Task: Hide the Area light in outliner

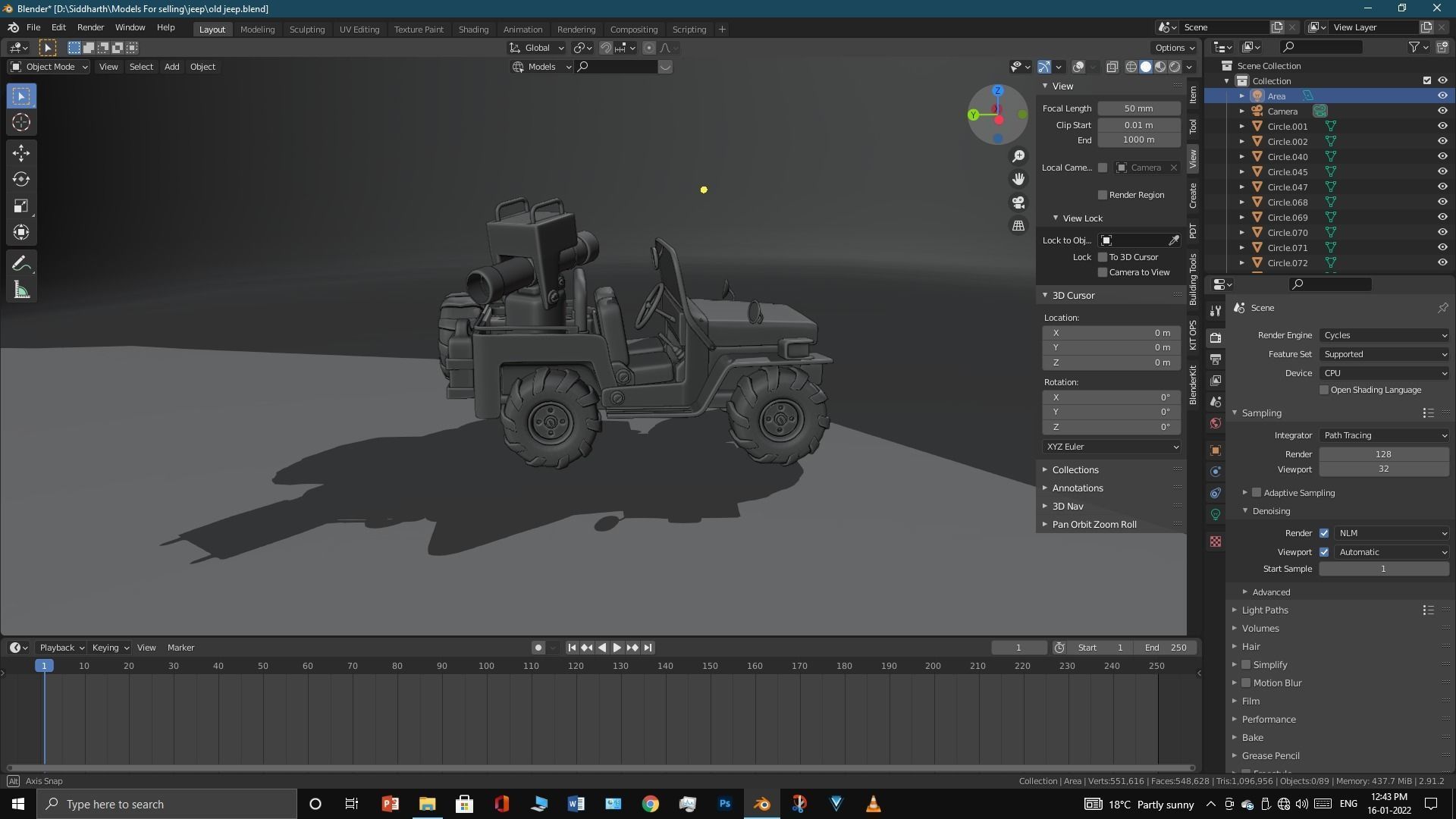Action: (1442, 96)
